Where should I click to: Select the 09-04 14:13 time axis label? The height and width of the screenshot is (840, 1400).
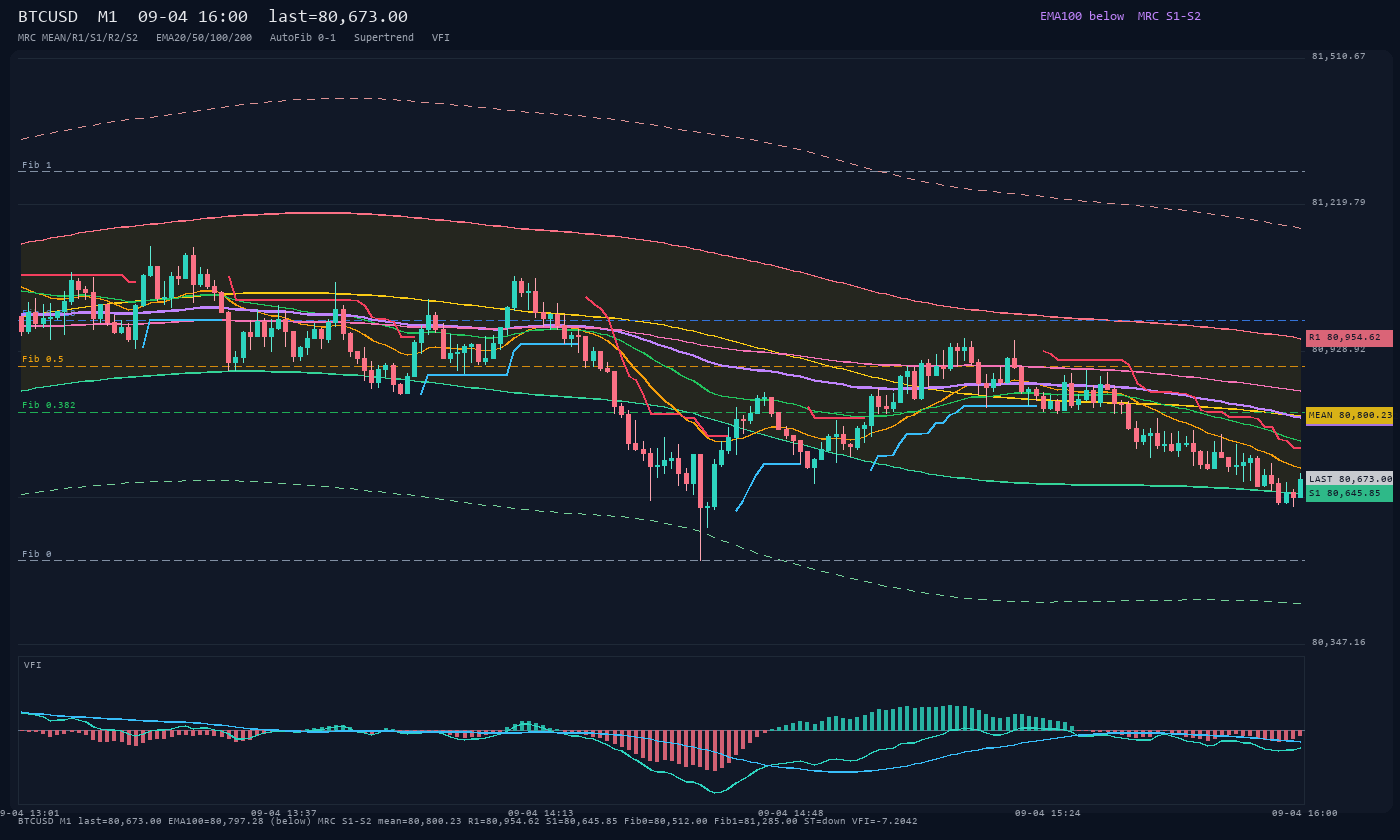coord(541,813)
